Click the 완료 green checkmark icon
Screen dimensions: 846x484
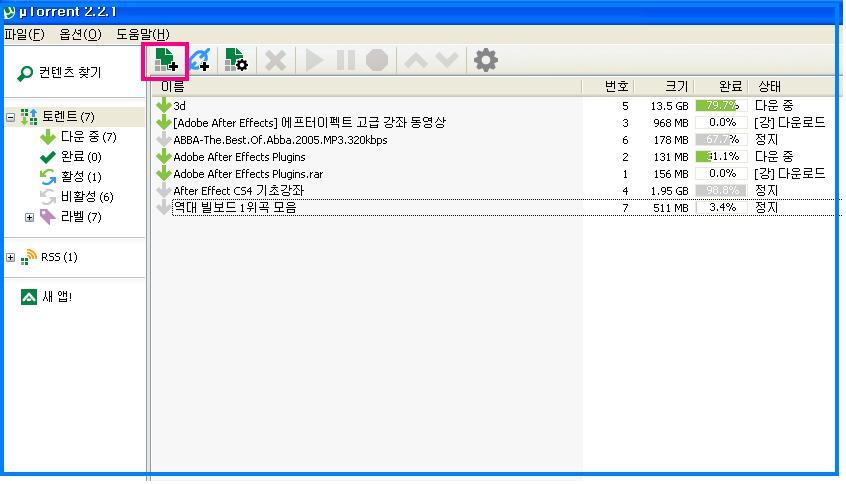[47, 157]
